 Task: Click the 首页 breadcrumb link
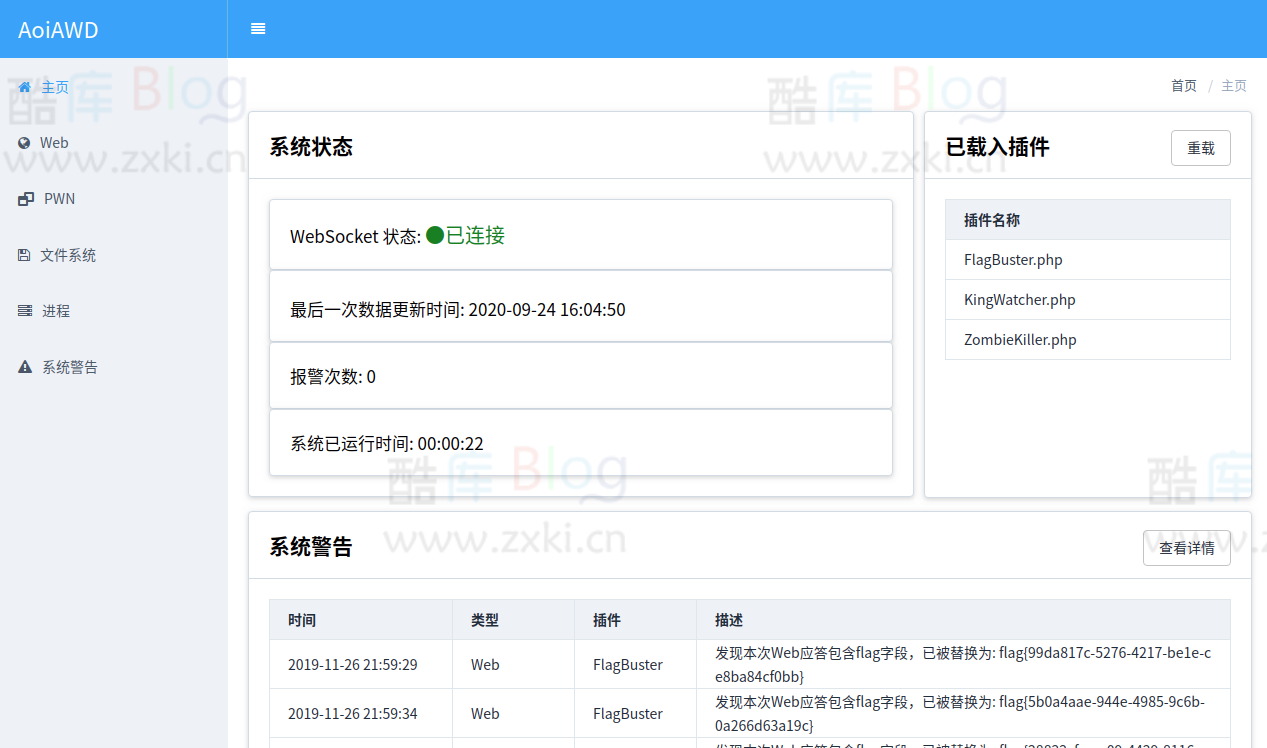click(1183, 86)
